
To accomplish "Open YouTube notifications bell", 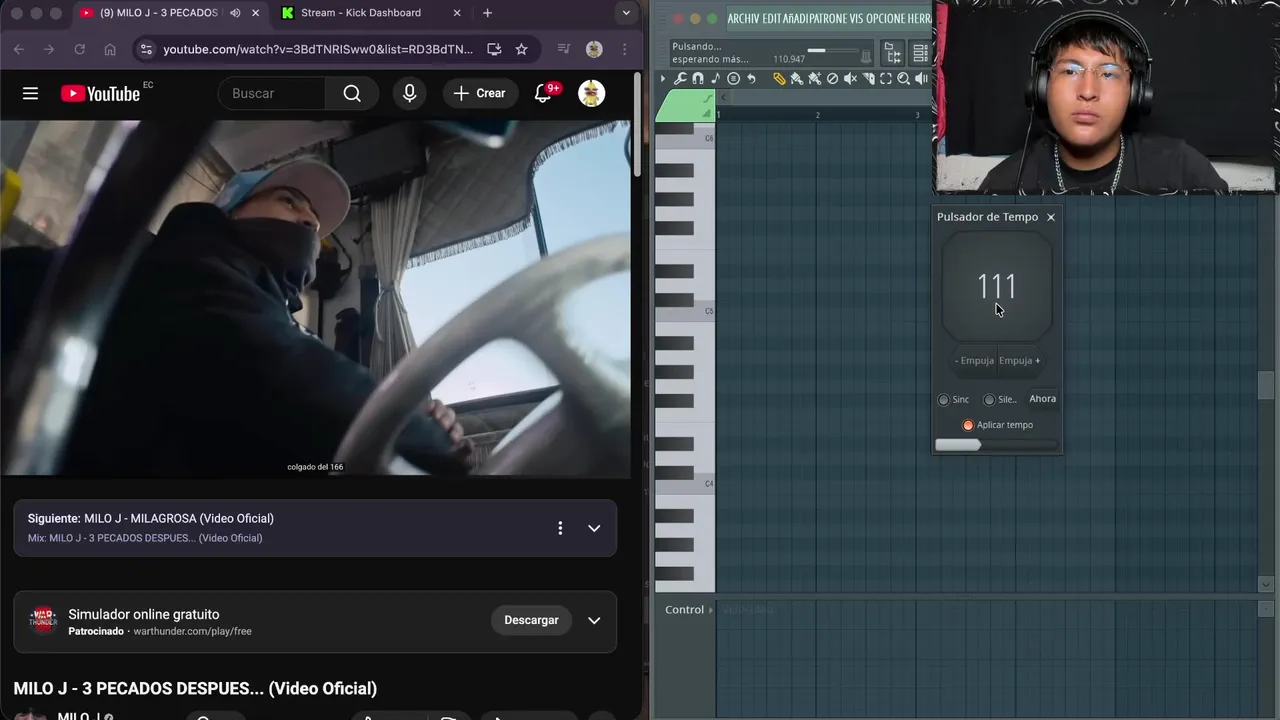I will (543, 93).
